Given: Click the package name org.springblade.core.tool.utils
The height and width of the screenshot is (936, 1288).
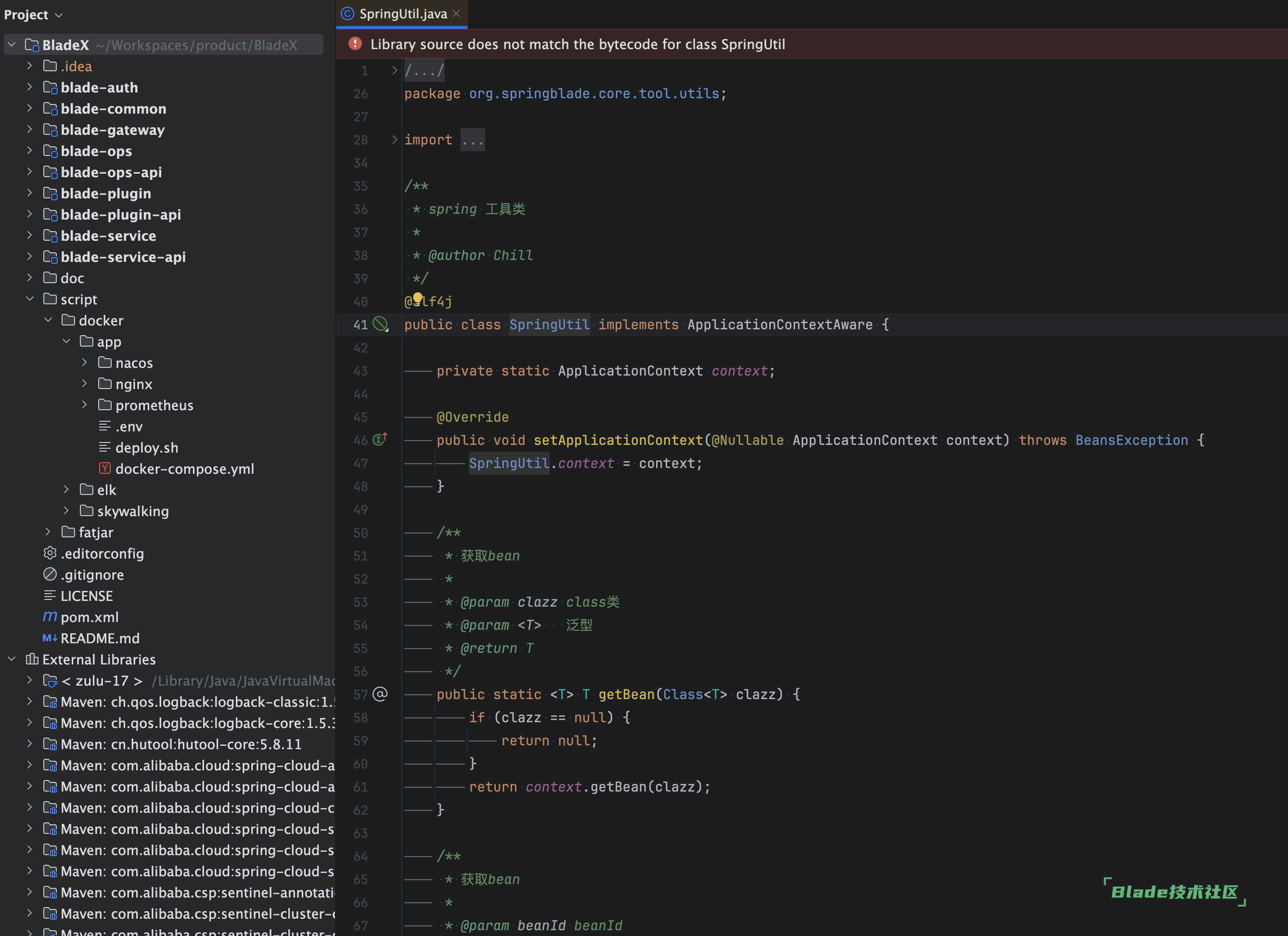Looking at the screenshot, I should point(594,94).
